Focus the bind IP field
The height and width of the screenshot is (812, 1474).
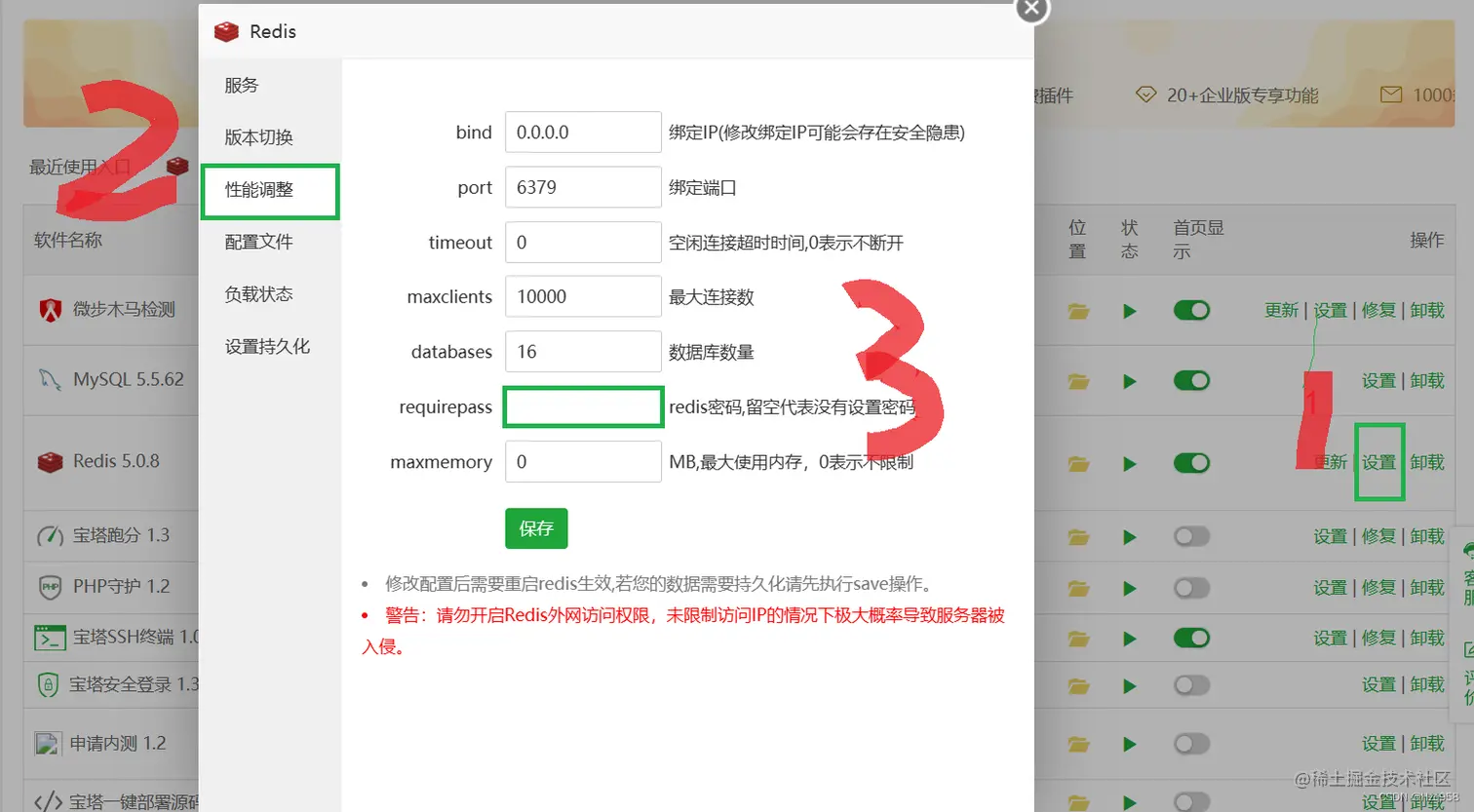[583, 132]
